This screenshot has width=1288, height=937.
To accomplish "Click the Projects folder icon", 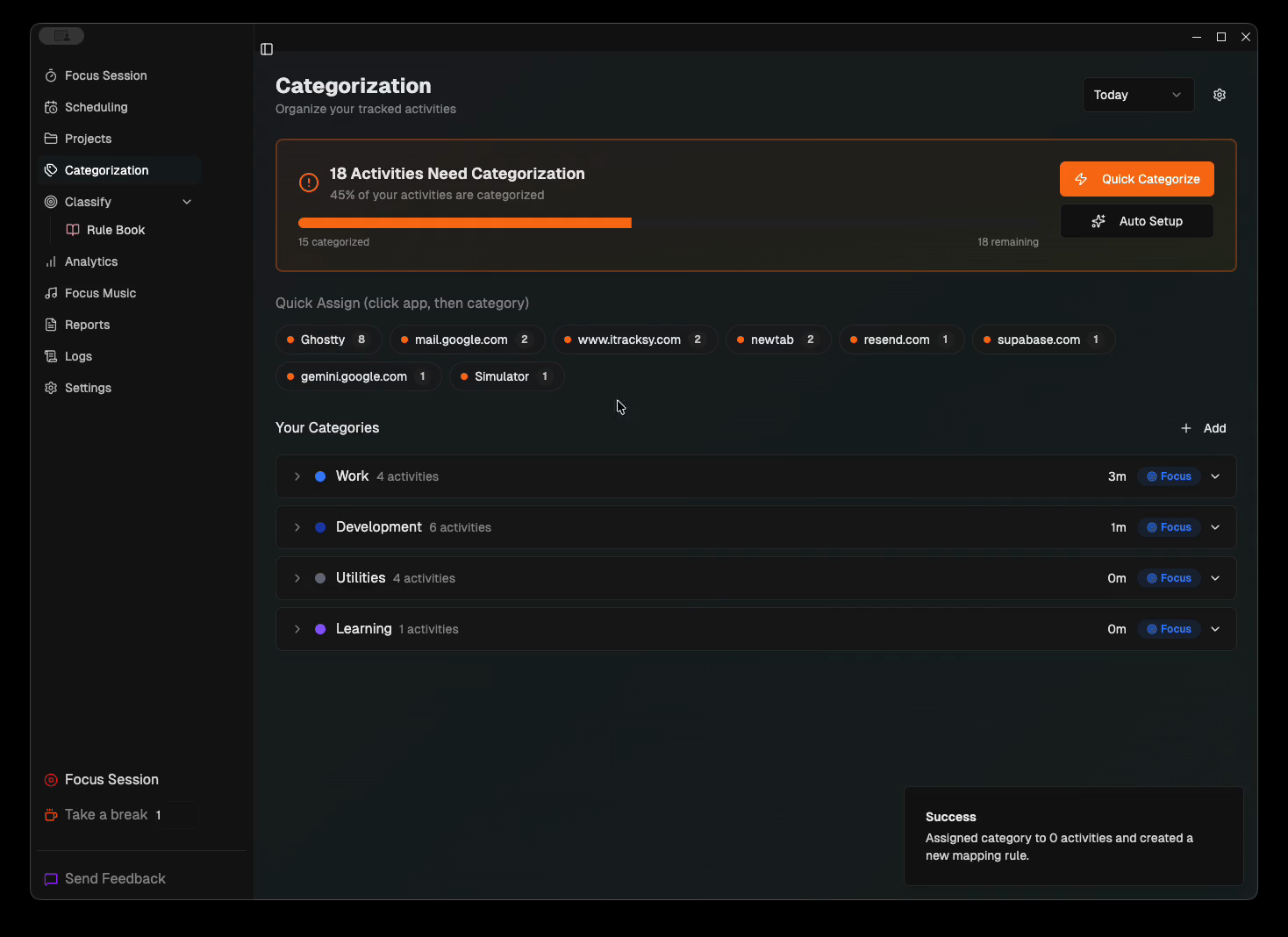I will point(51,139).
